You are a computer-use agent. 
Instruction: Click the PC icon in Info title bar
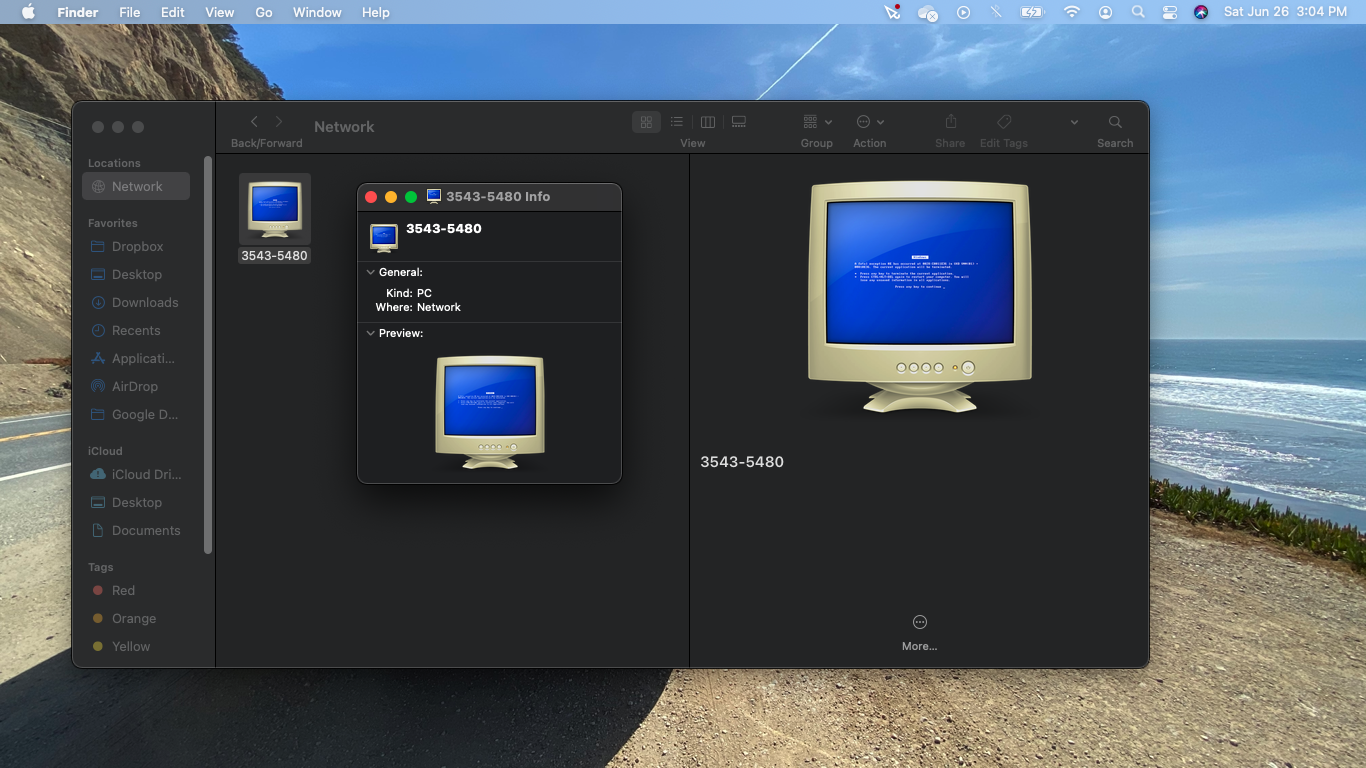[434, 196]
